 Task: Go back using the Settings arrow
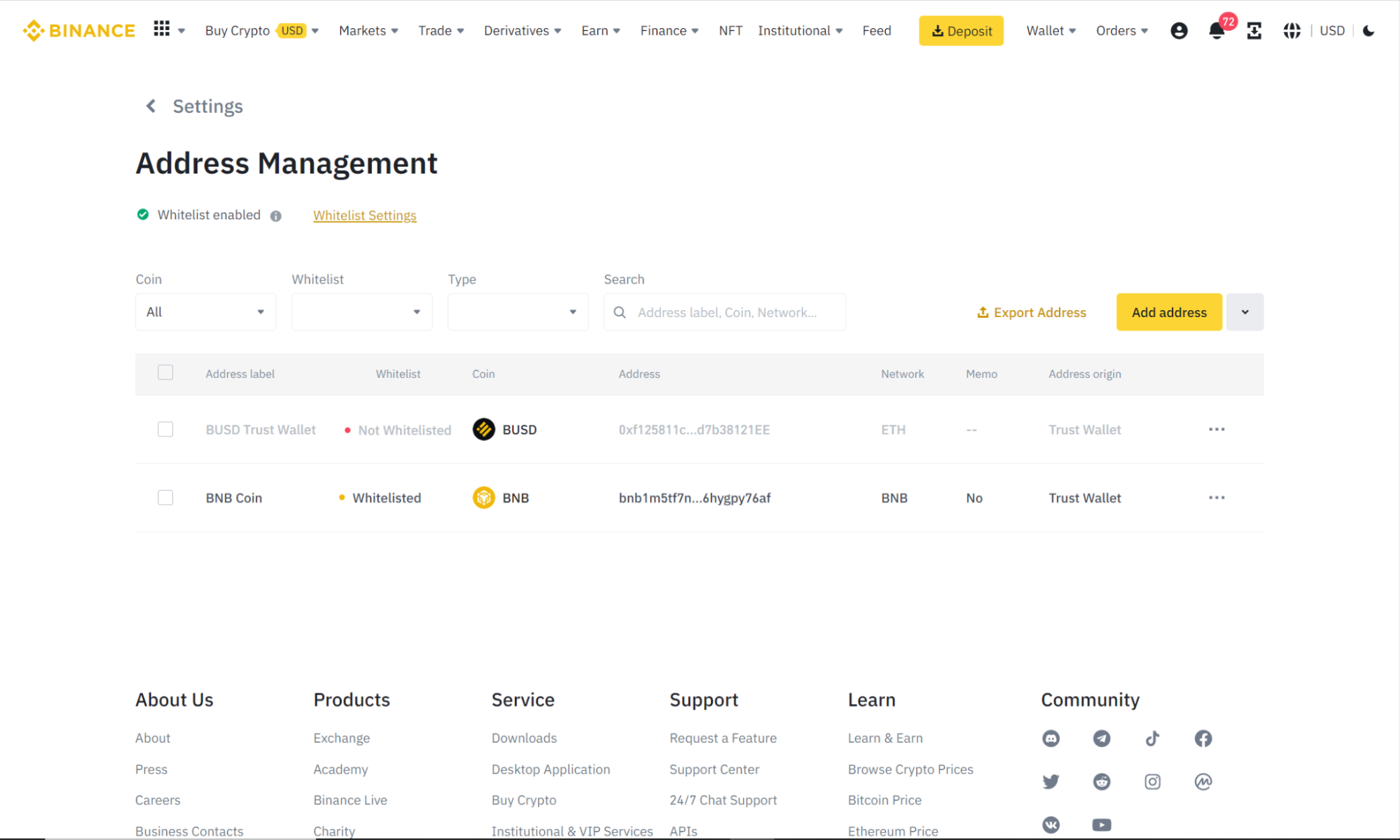coord(151,106)
